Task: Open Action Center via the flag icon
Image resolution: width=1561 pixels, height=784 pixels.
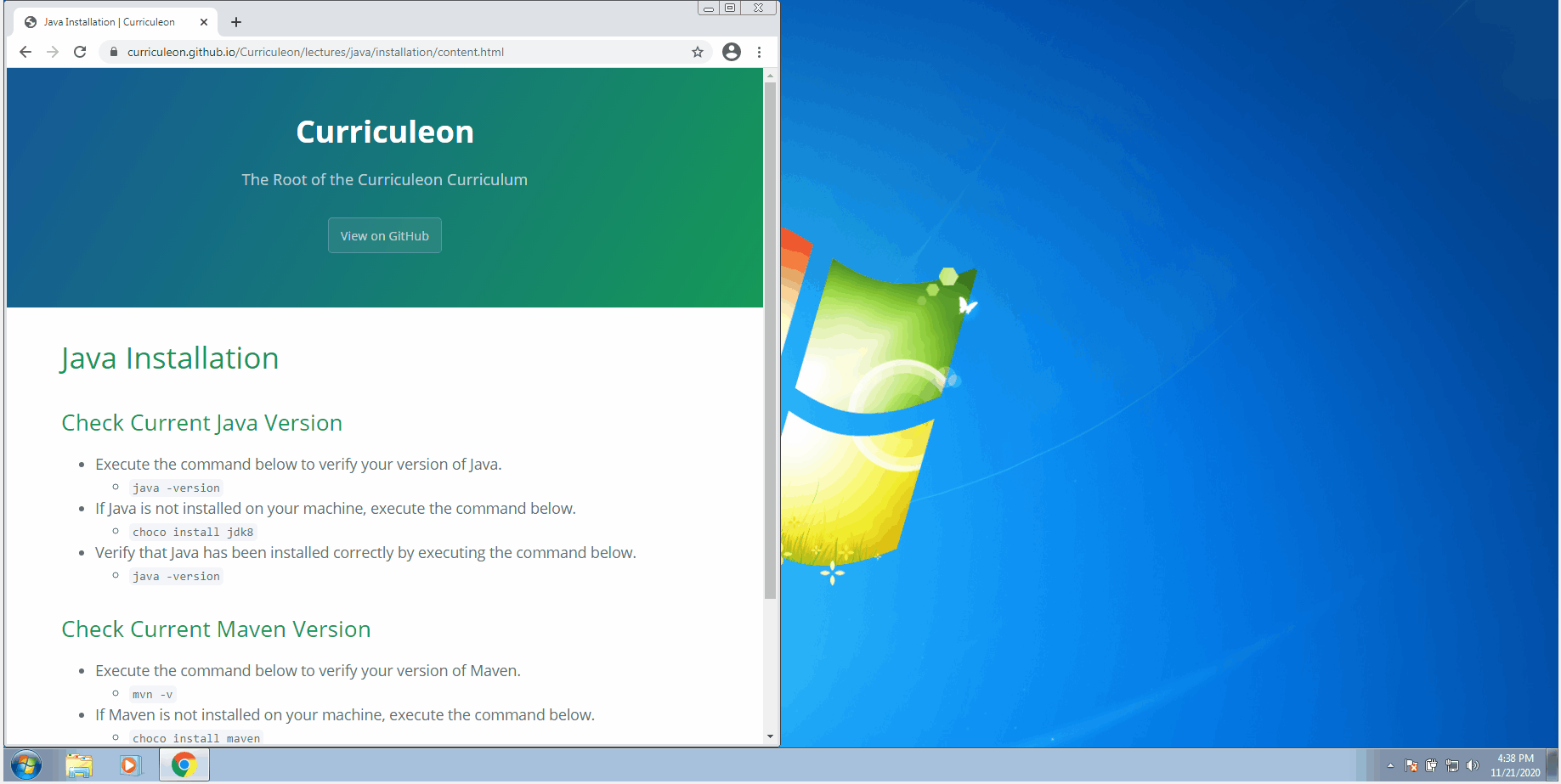Action: click(x=1411, y=765)
